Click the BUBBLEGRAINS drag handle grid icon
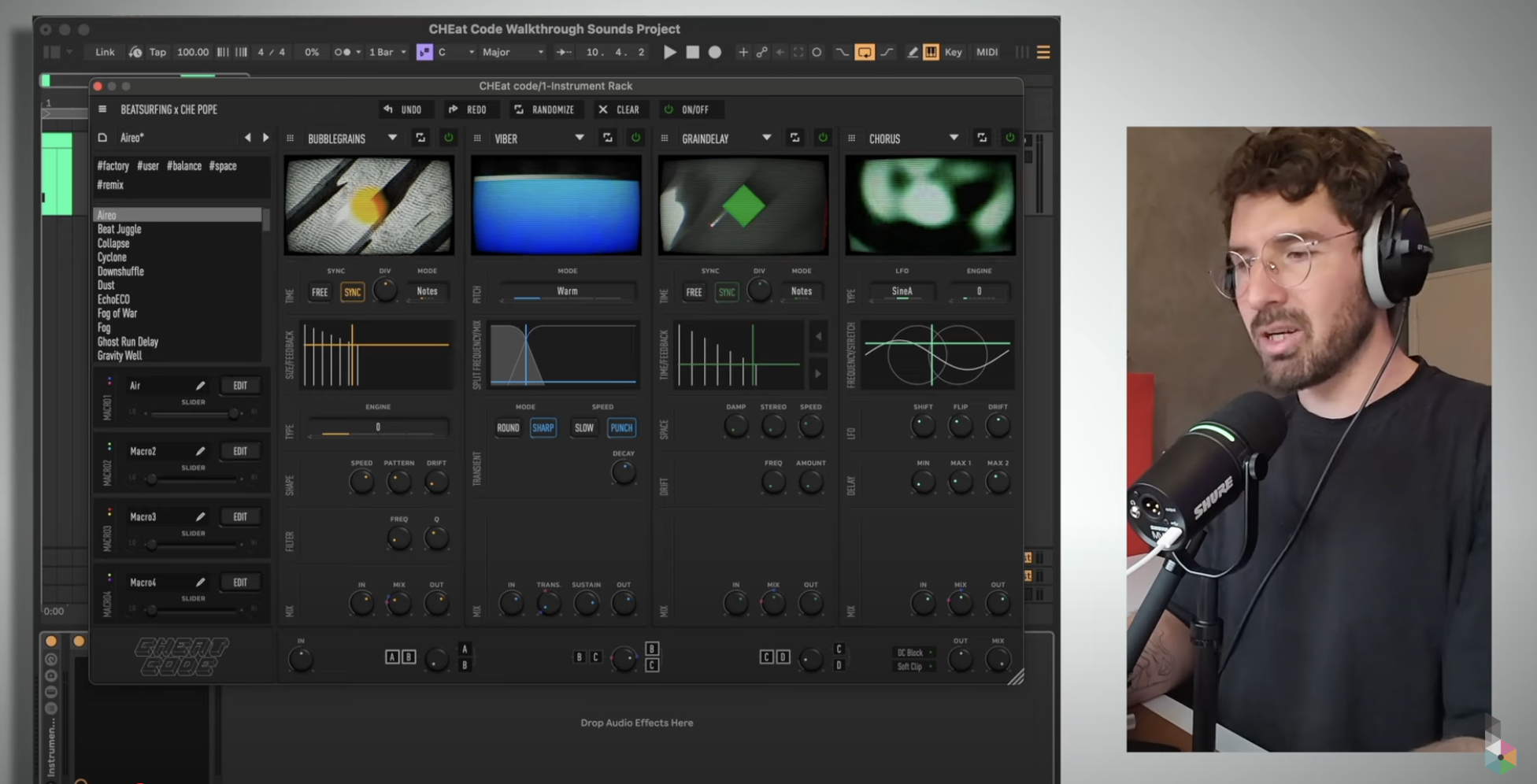The width and height of the screenshot is (1537, 784). pos(290,139)
